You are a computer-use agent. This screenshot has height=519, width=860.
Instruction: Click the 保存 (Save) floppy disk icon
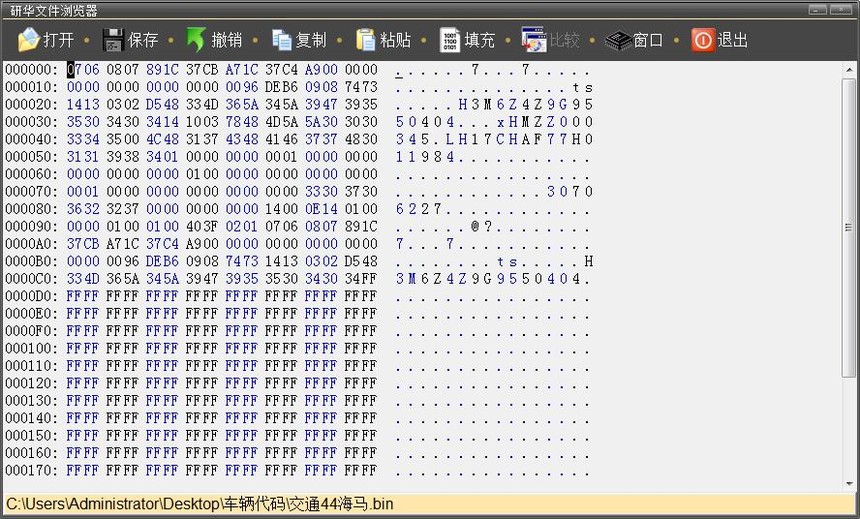click(113, 40)
